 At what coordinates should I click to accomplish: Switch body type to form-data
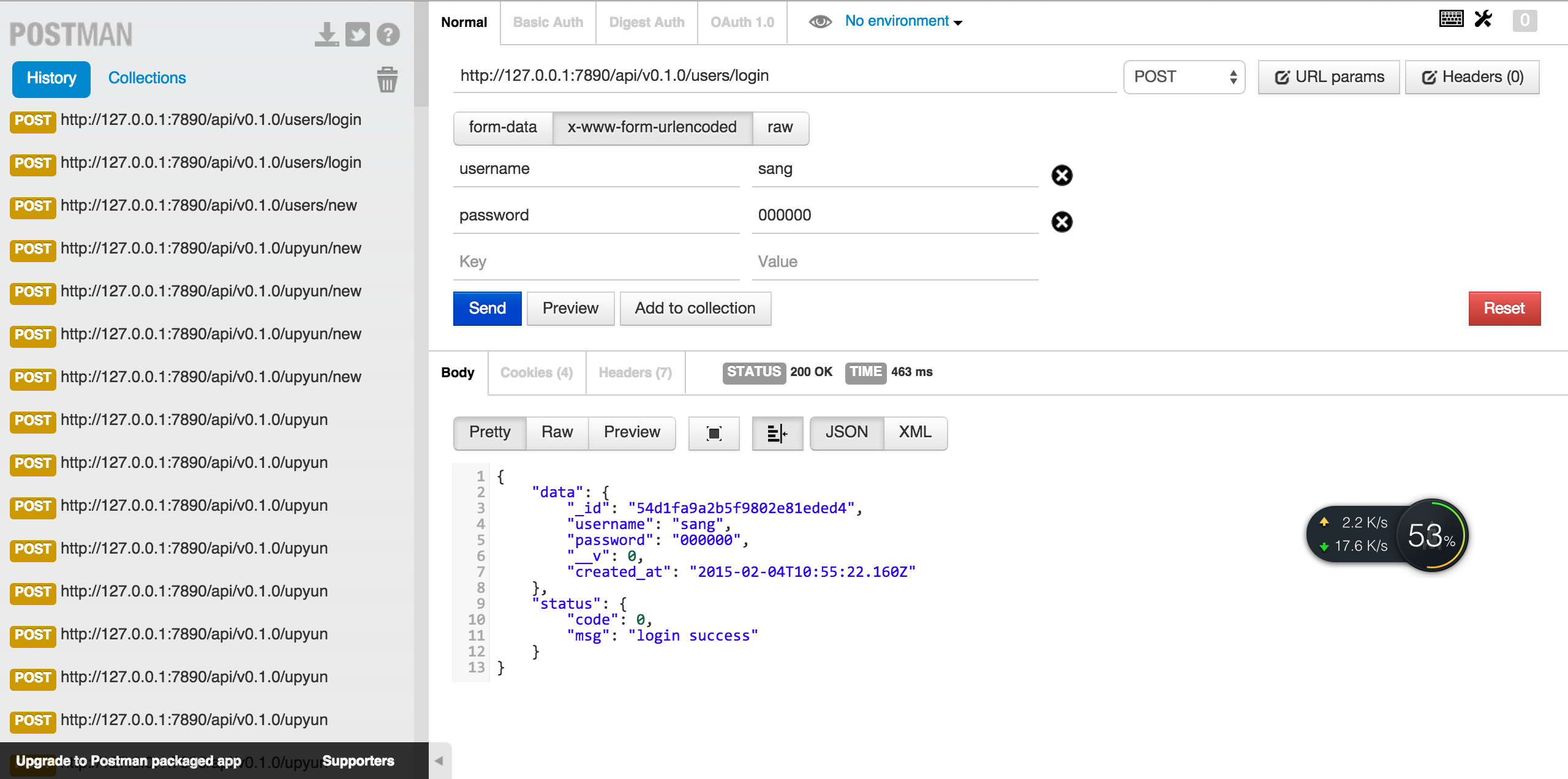(503, 127)
